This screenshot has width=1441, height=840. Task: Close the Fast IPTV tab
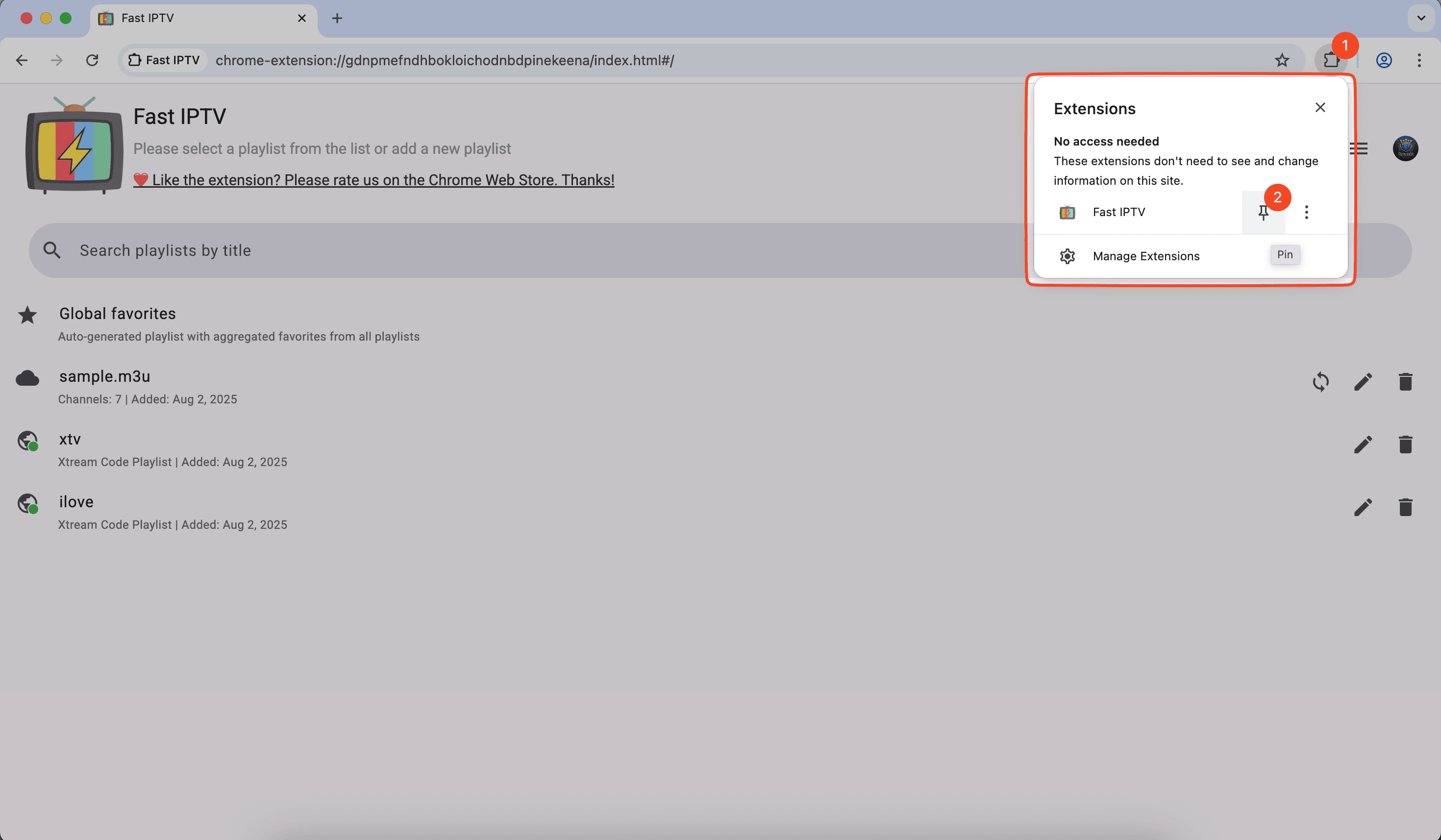coord(302,18)
